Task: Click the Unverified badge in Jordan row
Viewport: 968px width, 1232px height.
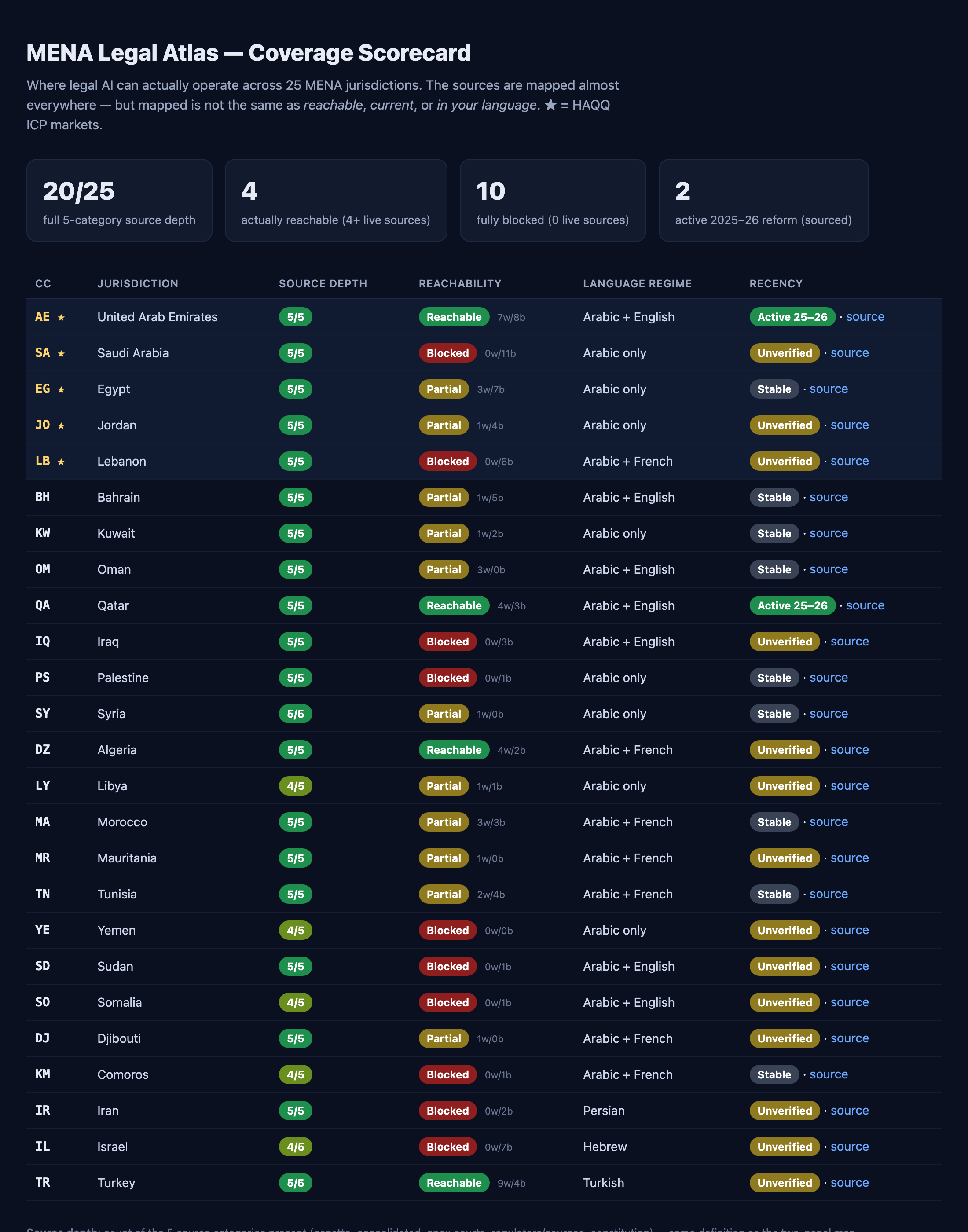Action: [785, 425]
